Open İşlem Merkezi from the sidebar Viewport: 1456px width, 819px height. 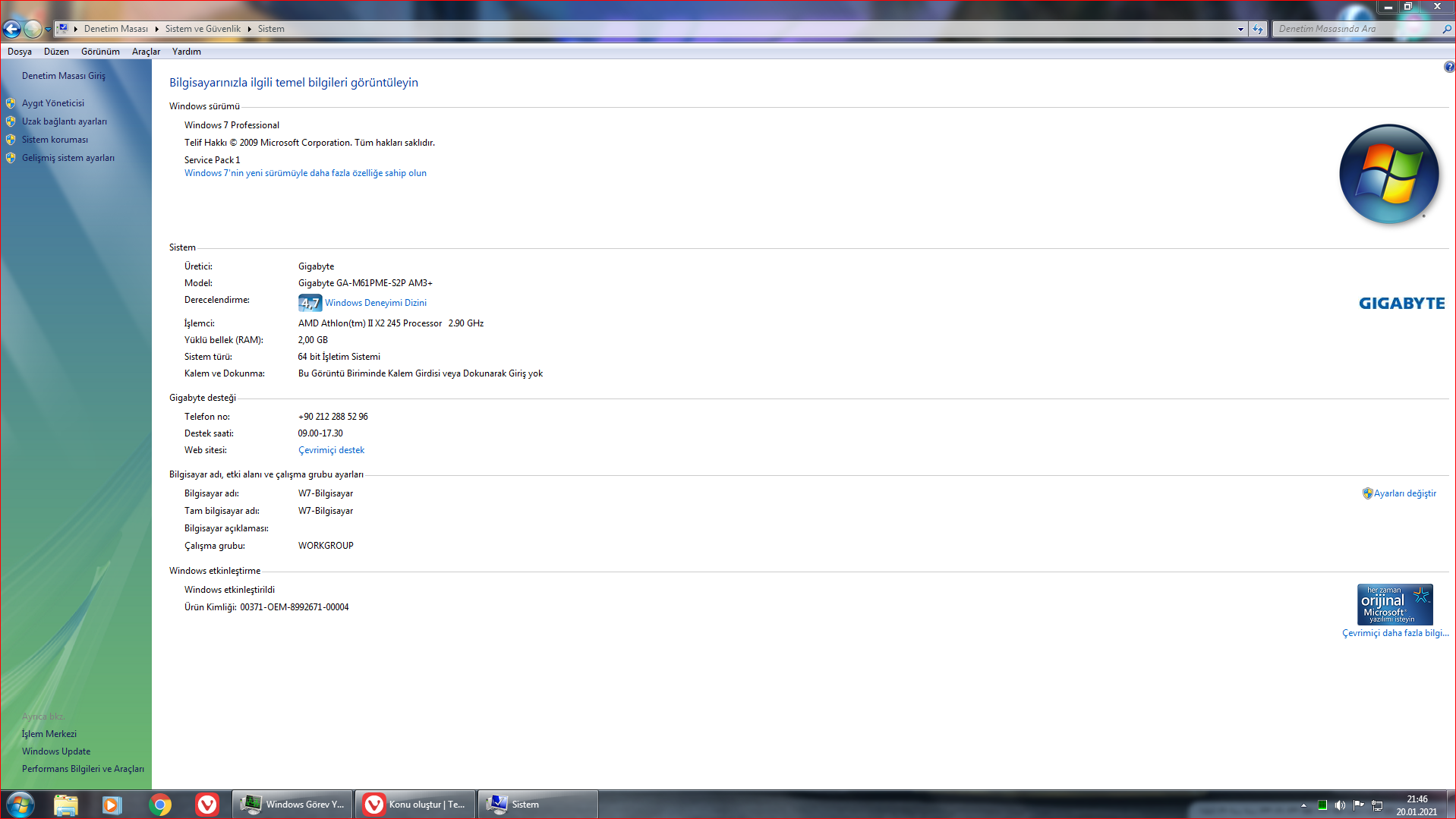click(x=49, y=734)
